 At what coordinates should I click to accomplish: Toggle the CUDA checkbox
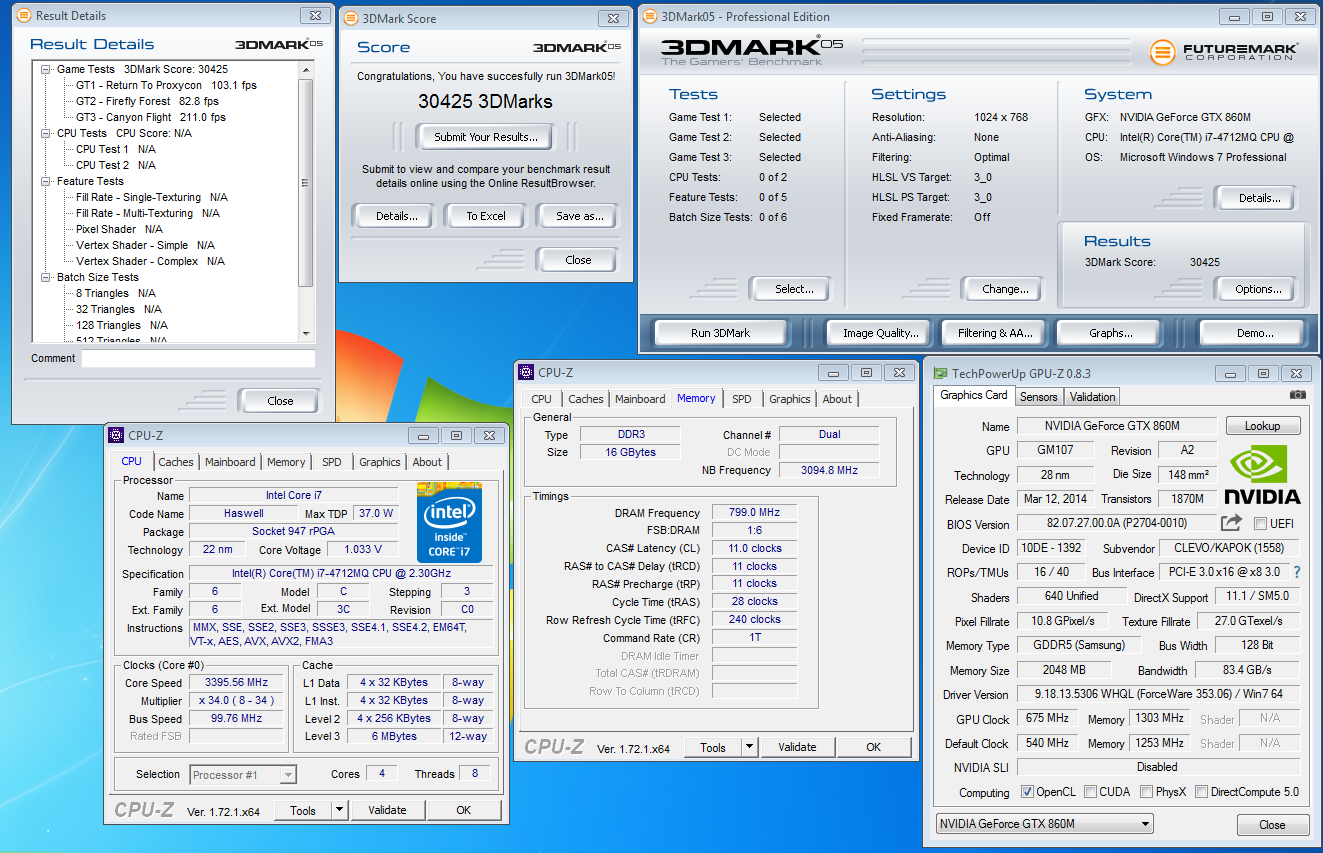click(1090, 792)
